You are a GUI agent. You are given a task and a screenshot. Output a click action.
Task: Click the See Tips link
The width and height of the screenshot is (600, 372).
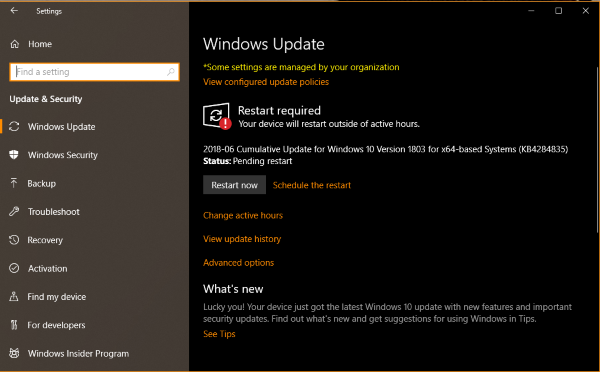[219, 334]
